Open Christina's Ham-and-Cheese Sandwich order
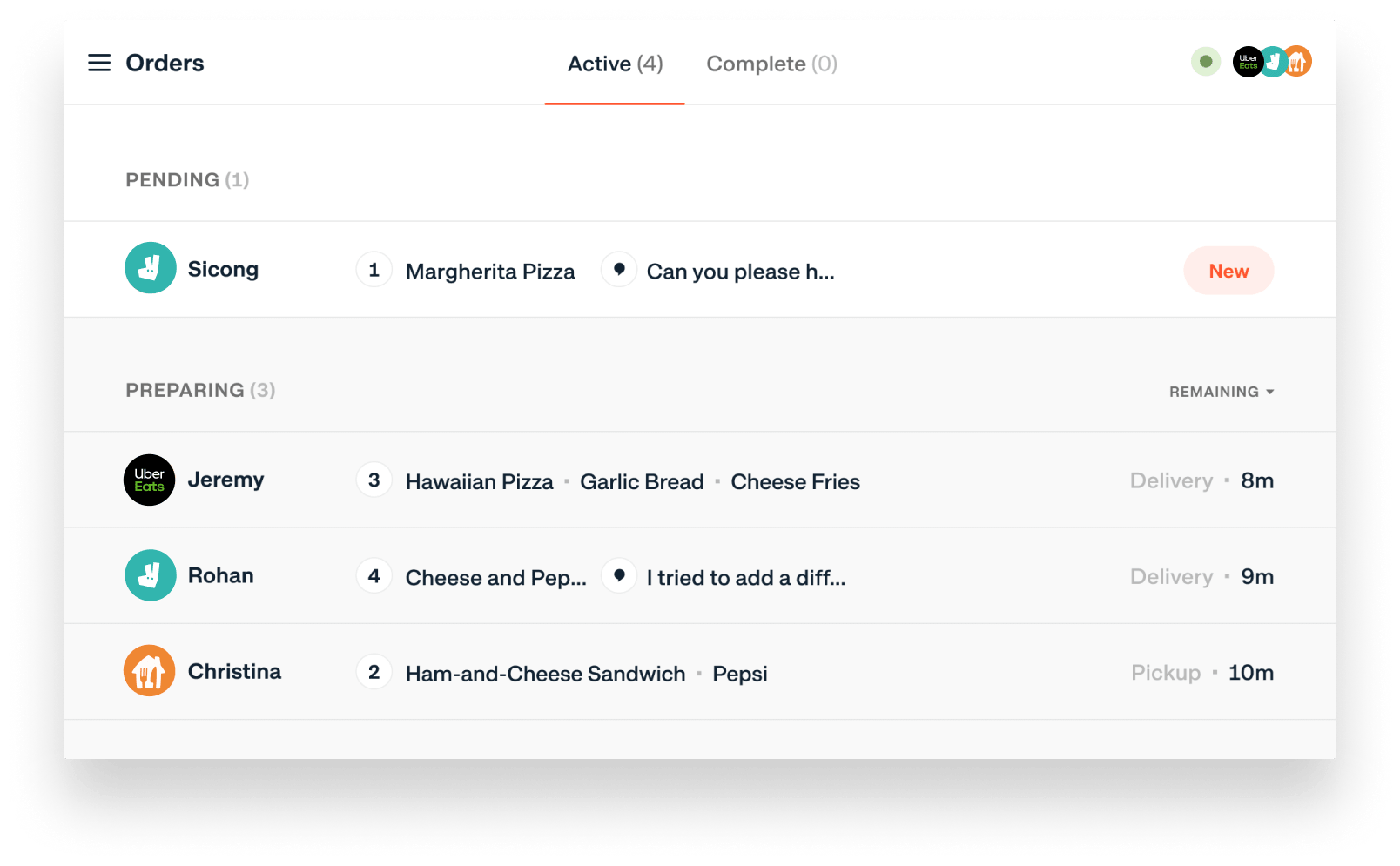Image resolution: width=1400 pixels, height=866 pixels. point(545,674)
